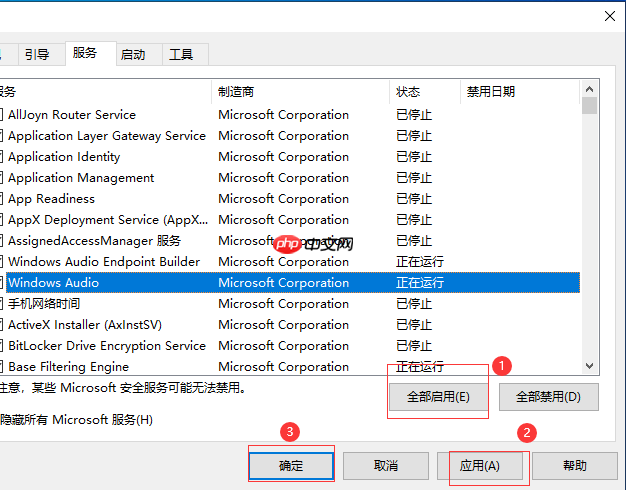Close the dialog with the X button
Screen dimensions: 626x490
click(610, 16)
